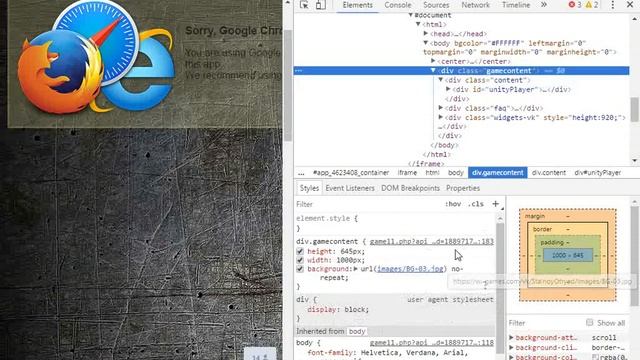Uncheck the background property checkbox
Image resolution: width=640 pixels, height=360 pixels.
300,269
